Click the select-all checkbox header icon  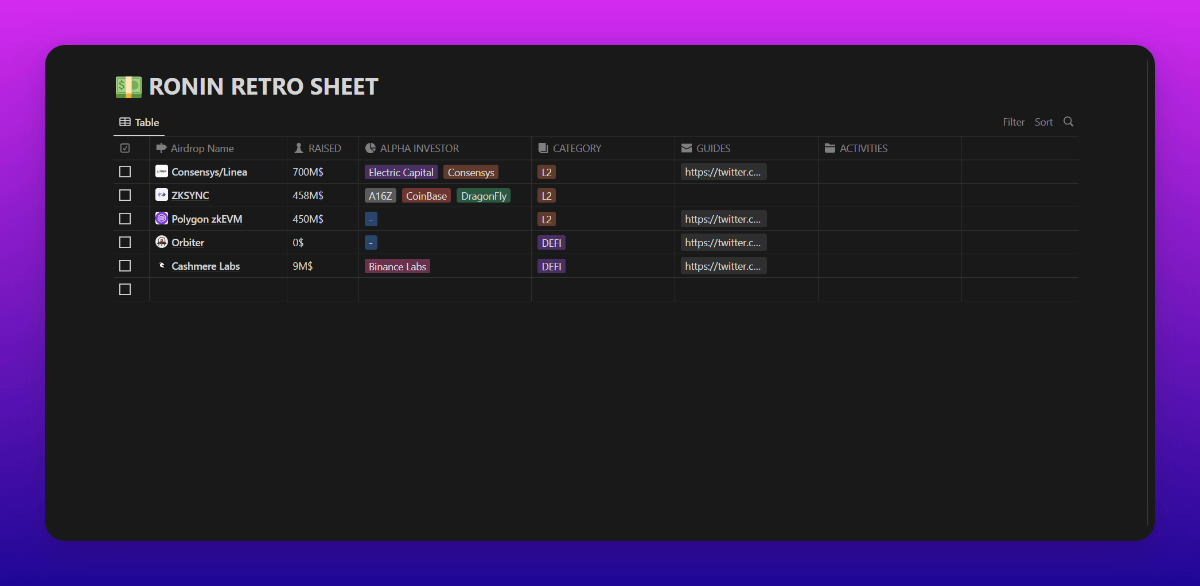point(125,148)
